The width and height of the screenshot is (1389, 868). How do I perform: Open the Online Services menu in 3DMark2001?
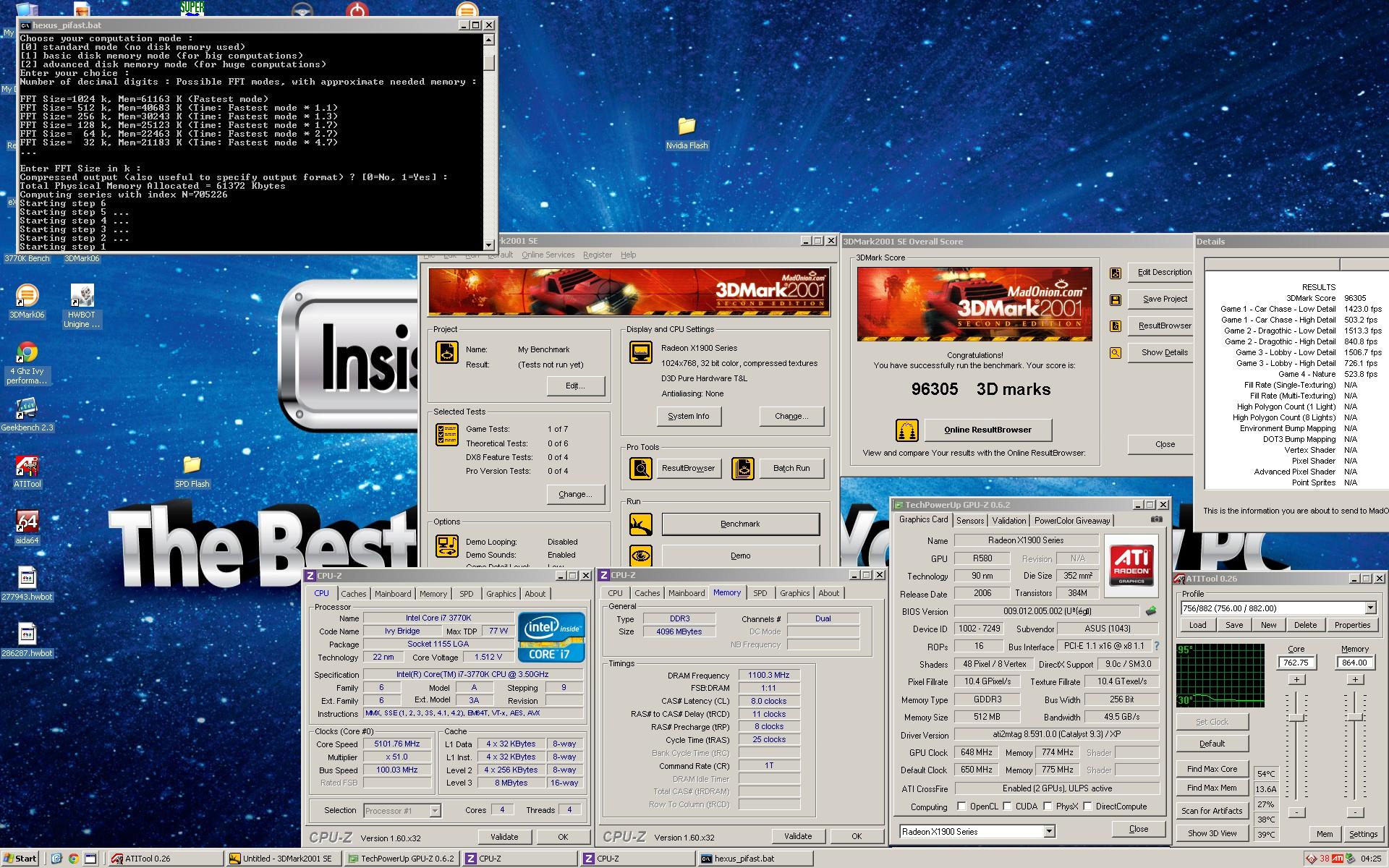click(548, 255)
